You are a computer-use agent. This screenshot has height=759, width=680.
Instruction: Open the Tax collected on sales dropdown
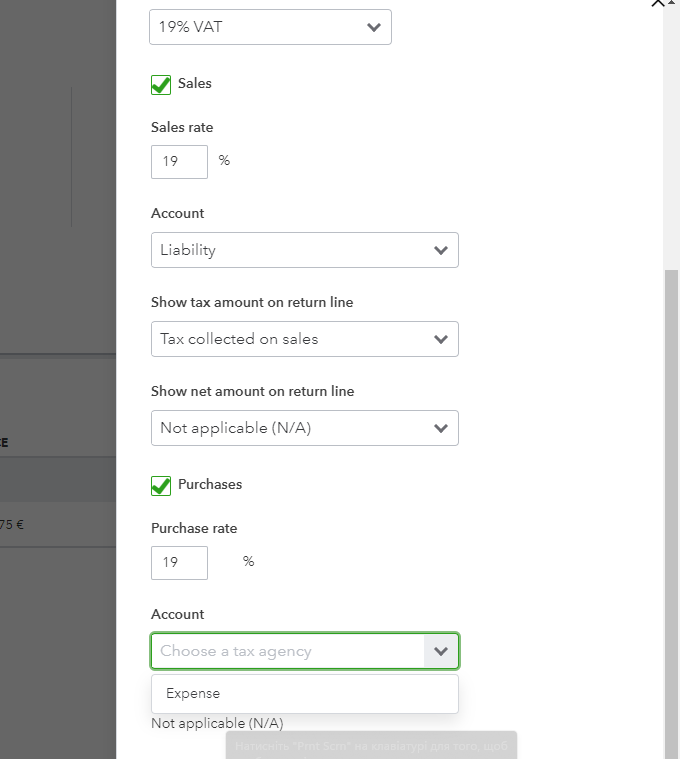pos(290,339)
